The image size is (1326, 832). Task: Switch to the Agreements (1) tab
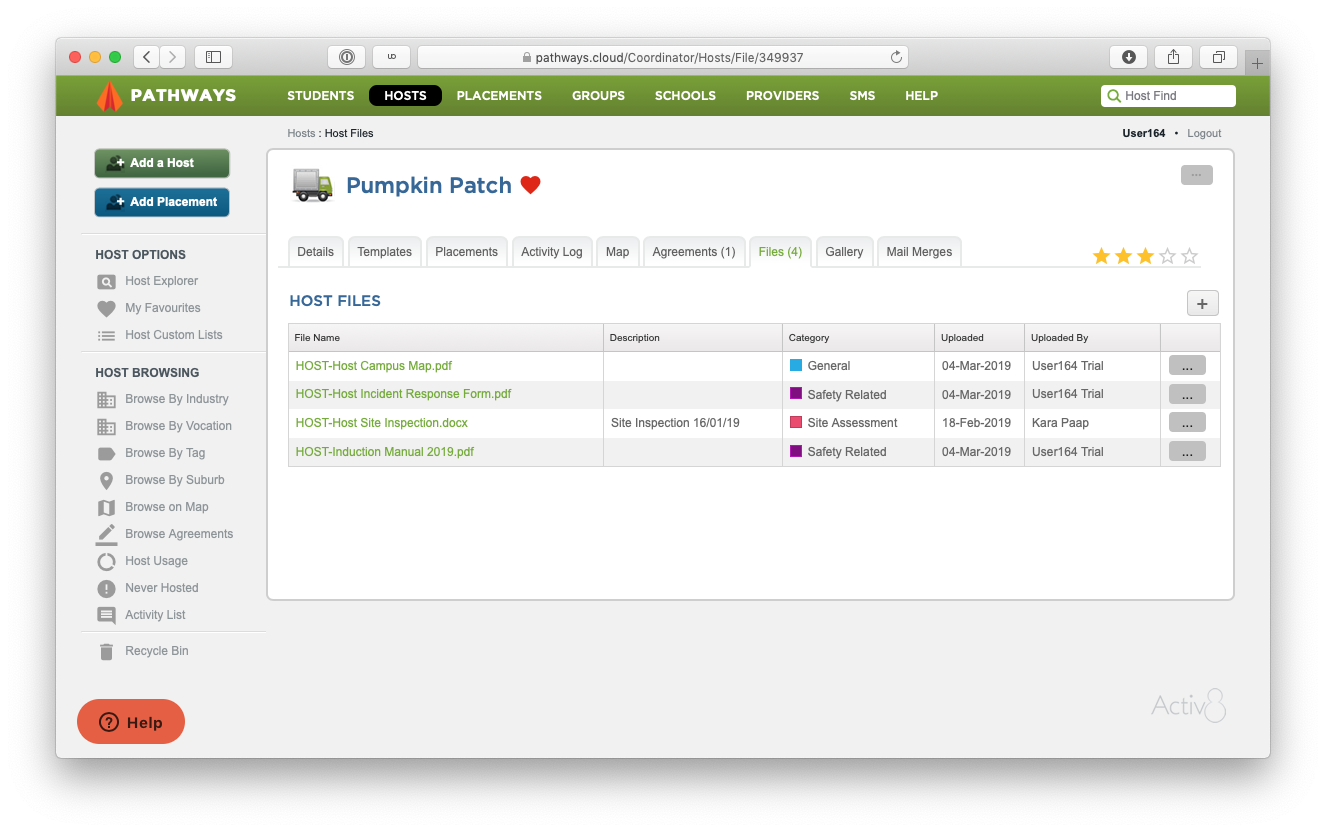tap(694, 252)
